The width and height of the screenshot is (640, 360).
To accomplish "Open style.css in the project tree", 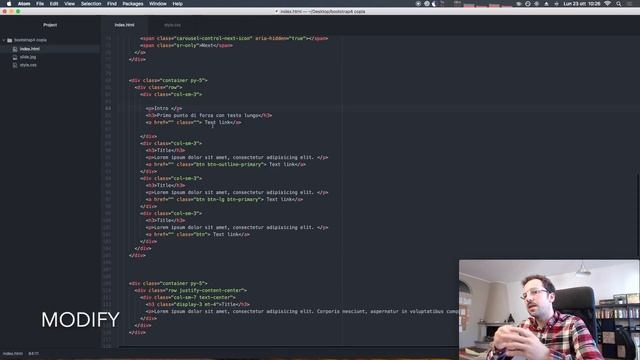I will (x=28, y=65).
